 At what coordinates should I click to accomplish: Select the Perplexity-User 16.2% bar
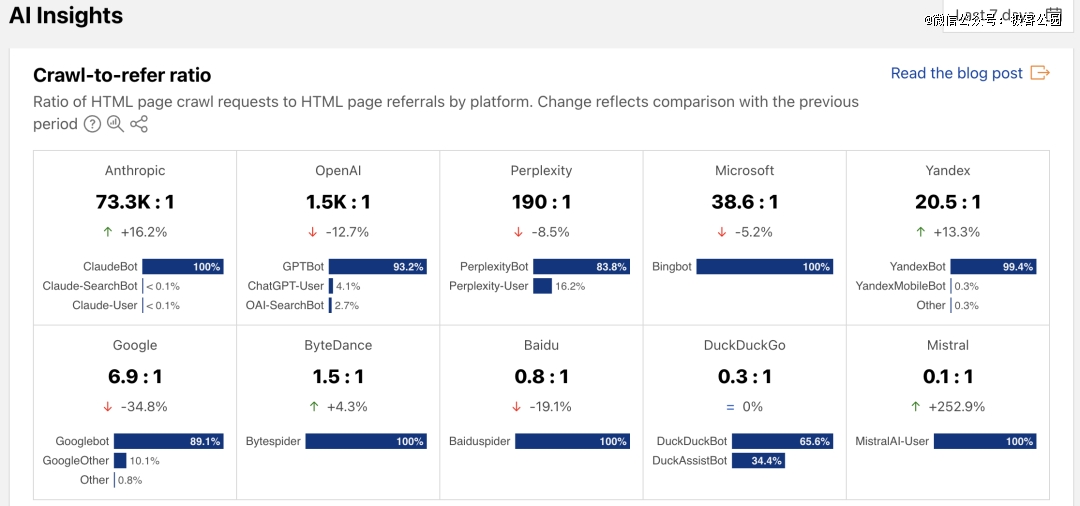pos(542,286)
